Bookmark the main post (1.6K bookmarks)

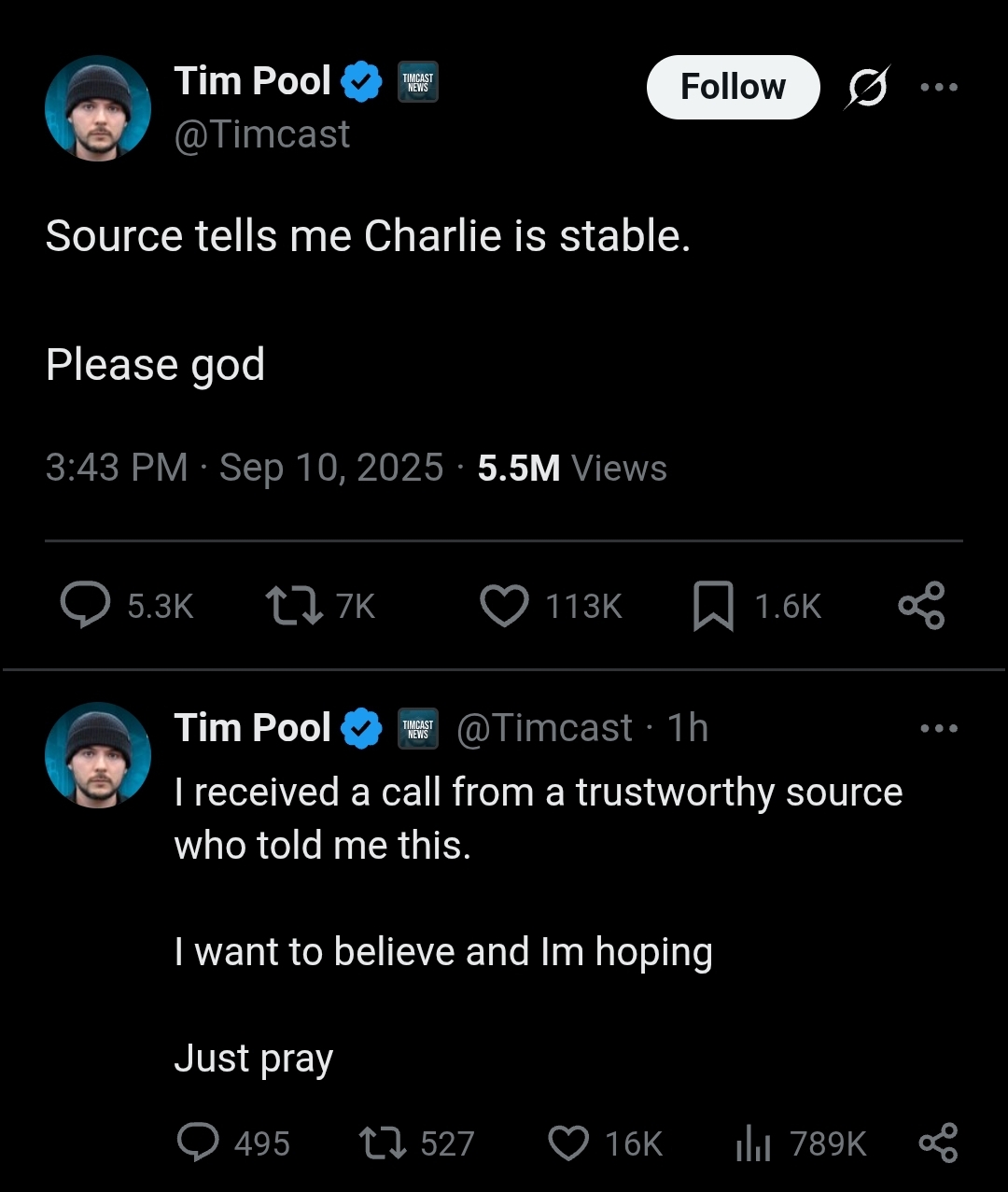[713, 605]
